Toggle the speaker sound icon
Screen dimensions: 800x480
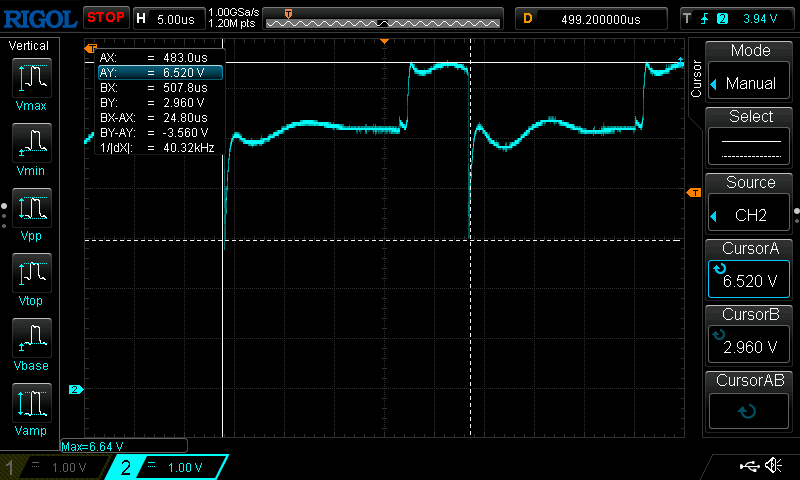coord(773,465)
